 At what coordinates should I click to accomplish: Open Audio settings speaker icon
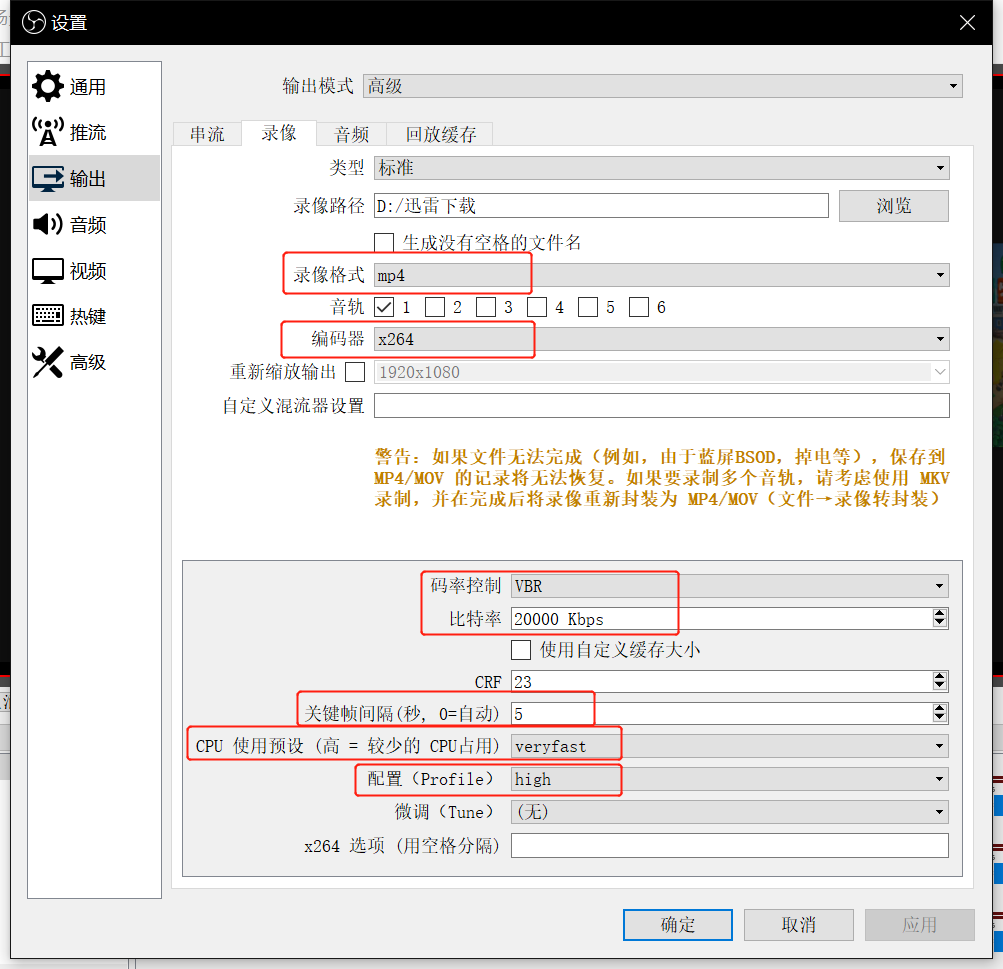point(47,225)
